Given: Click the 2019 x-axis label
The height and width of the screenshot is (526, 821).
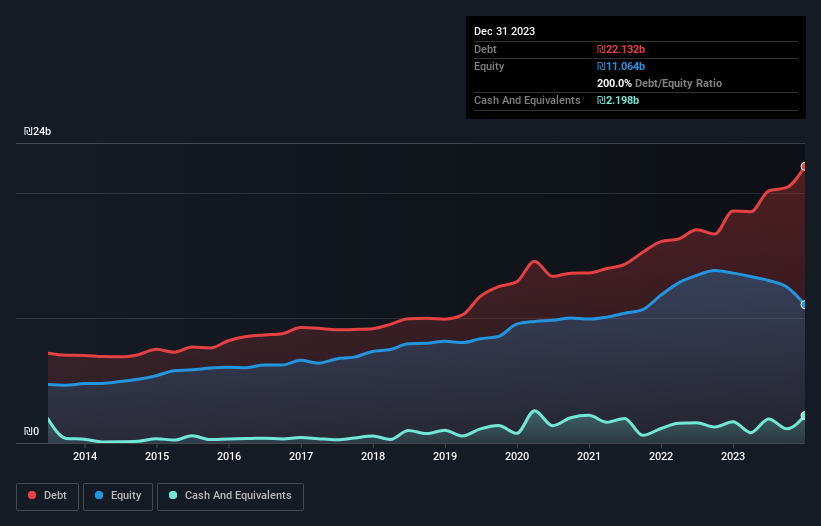Looking at the screenshot, I should point(445,456).
